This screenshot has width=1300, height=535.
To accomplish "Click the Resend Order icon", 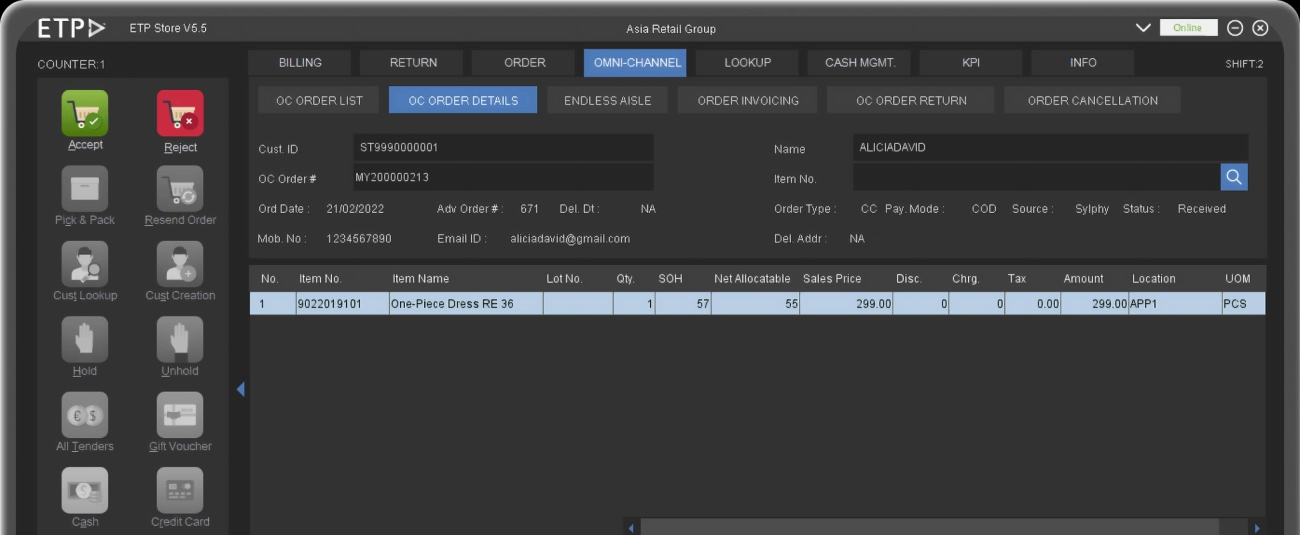I will click(x=180, y=188).
